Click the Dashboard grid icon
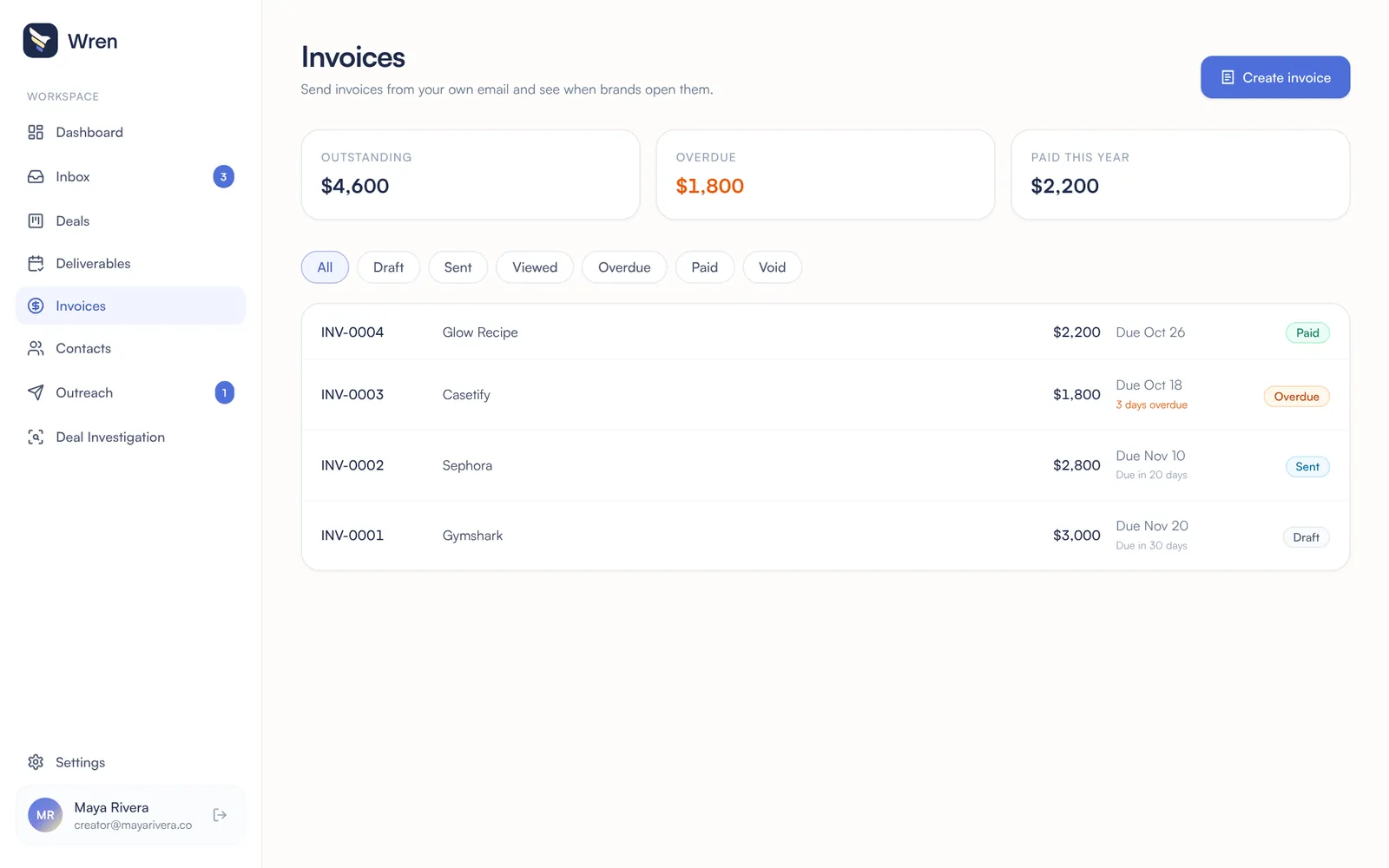The height and width of the screenshot is (868, 1389). 36,132
